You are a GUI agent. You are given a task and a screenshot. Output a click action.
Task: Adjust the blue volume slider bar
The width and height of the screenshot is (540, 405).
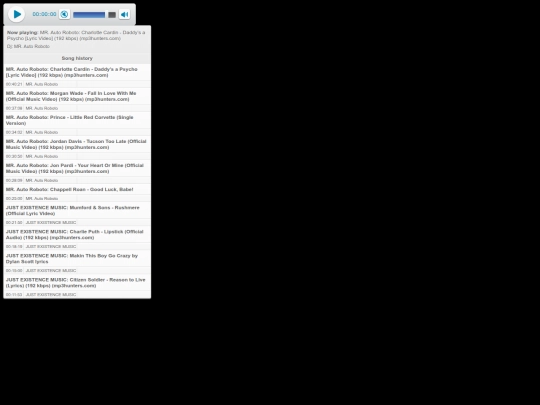point(89,15)
